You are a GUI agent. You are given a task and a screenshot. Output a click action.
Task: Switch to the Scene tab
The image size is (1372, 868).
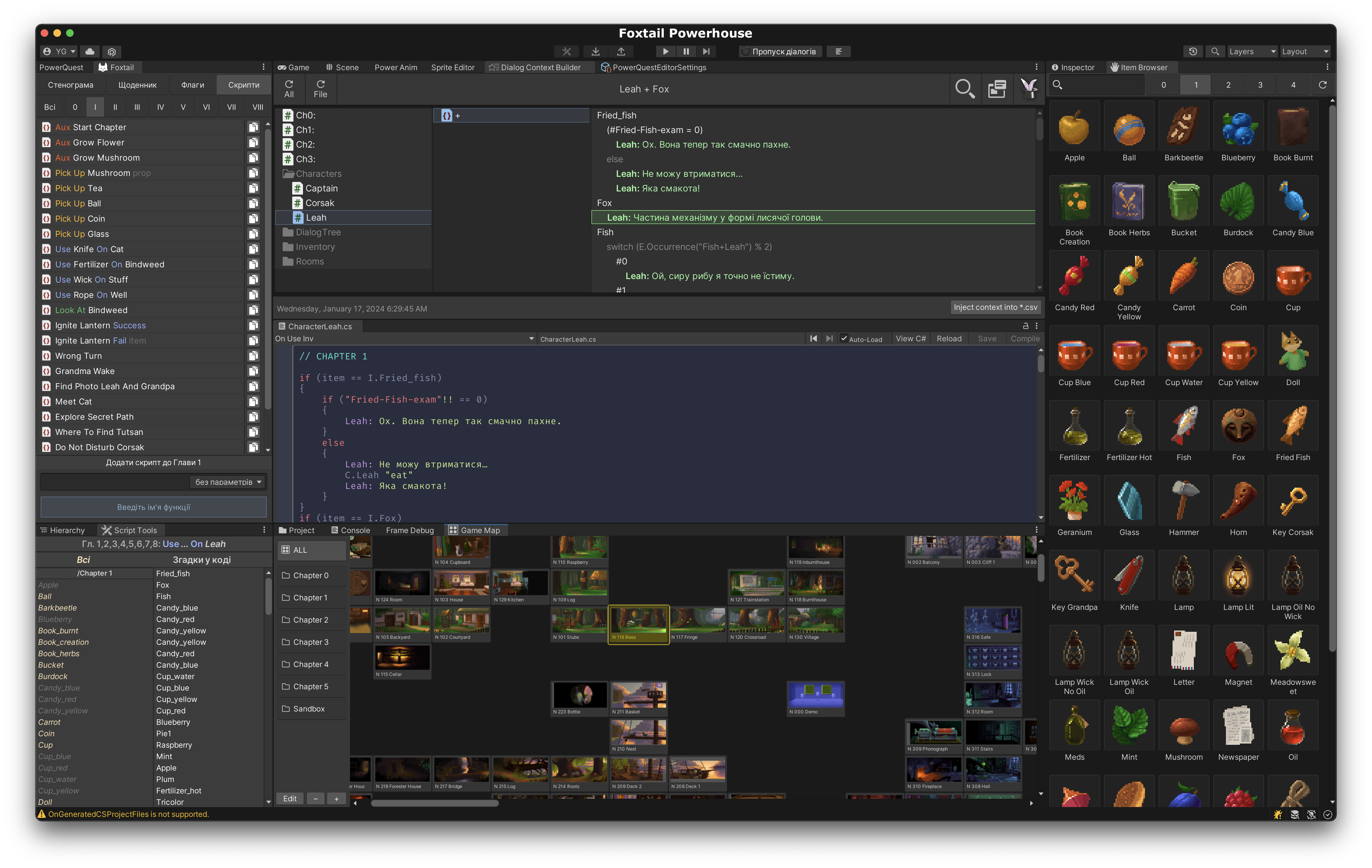(342, 67)
